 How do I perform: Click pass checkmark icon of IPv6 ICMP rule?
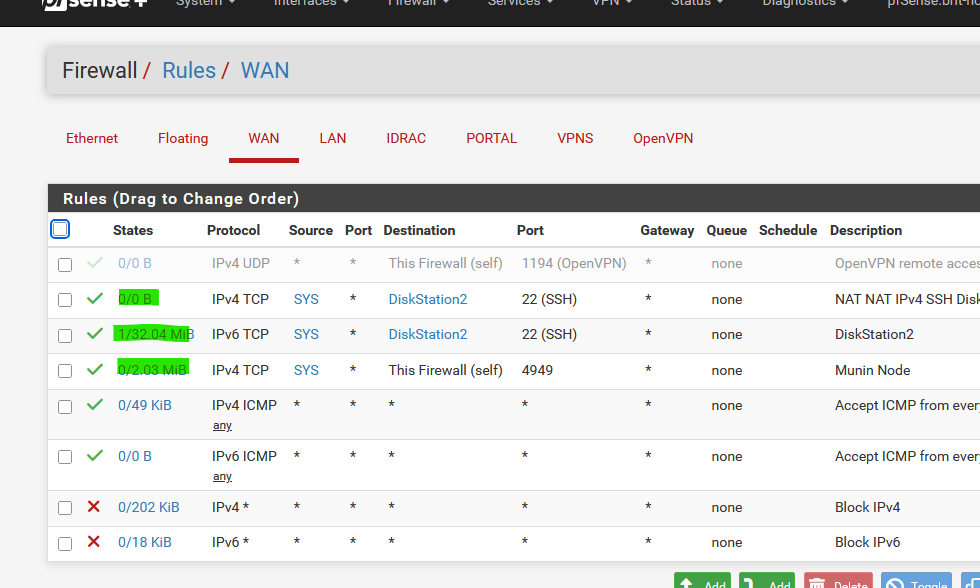click(x=94, y=456)
